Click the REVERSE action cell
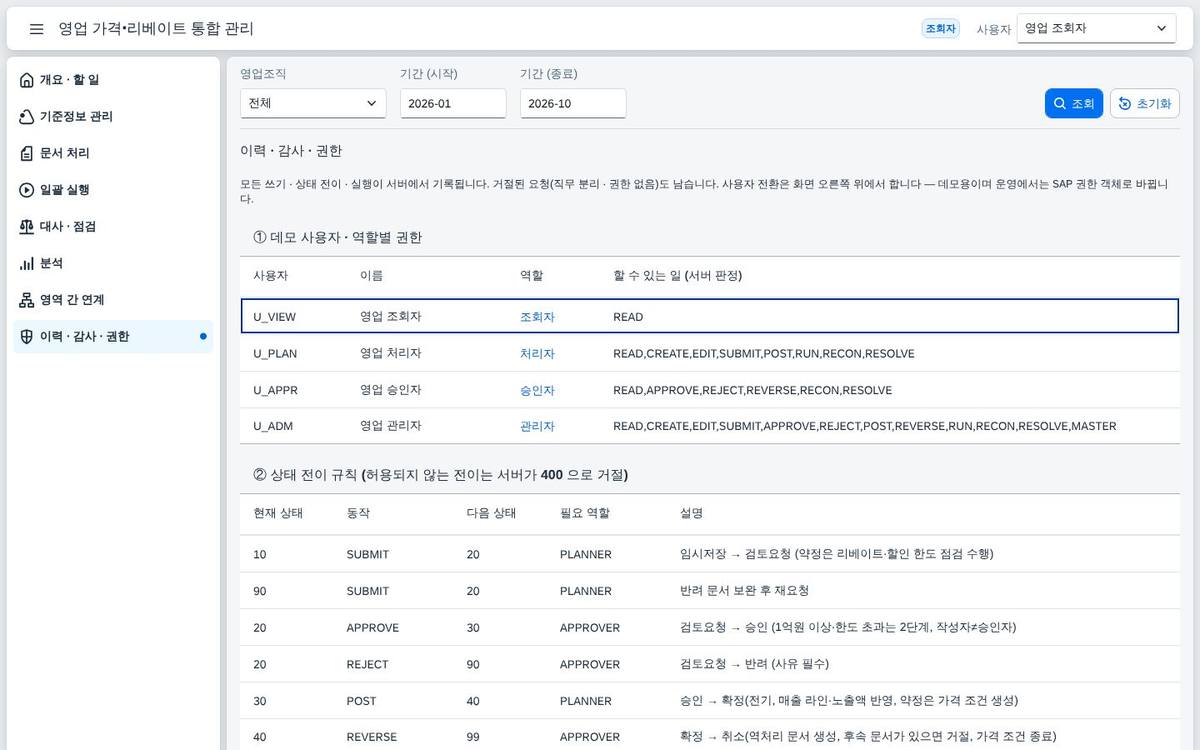The width and height of the screenshot is (1200, 750). (372, 737)
